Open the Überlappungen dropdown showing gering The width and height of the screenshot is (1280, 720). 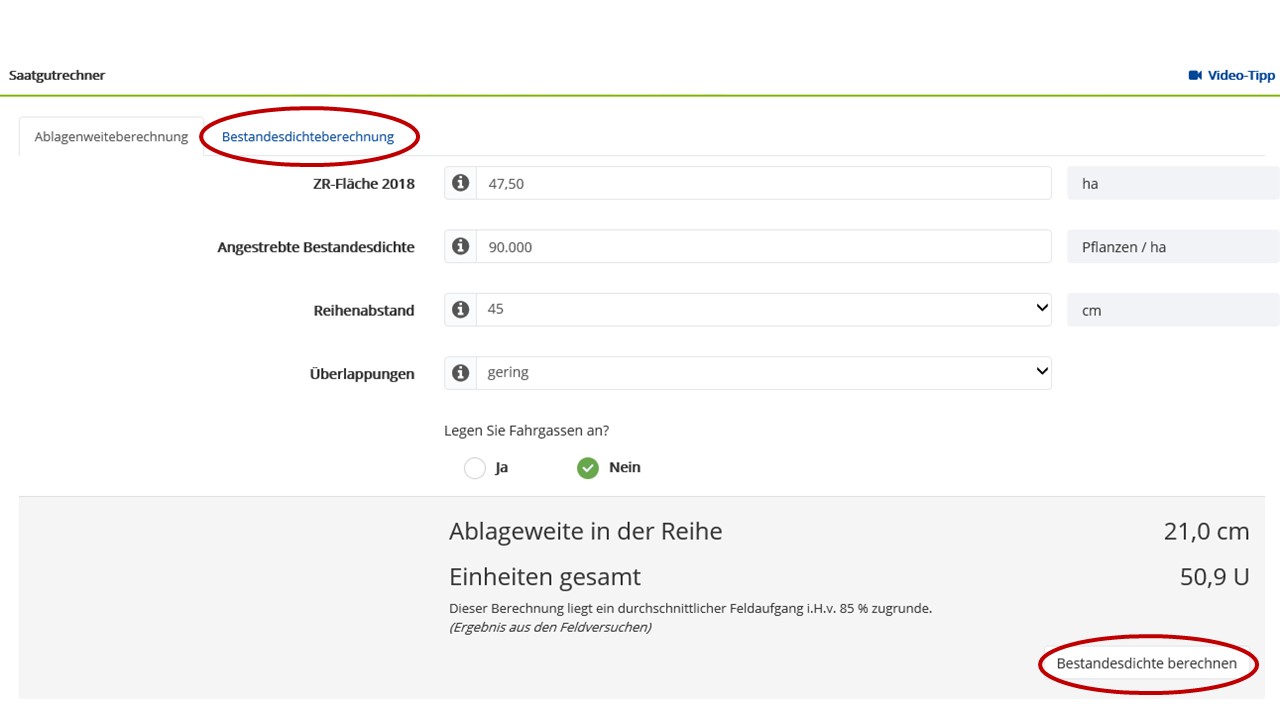(763, 372)
